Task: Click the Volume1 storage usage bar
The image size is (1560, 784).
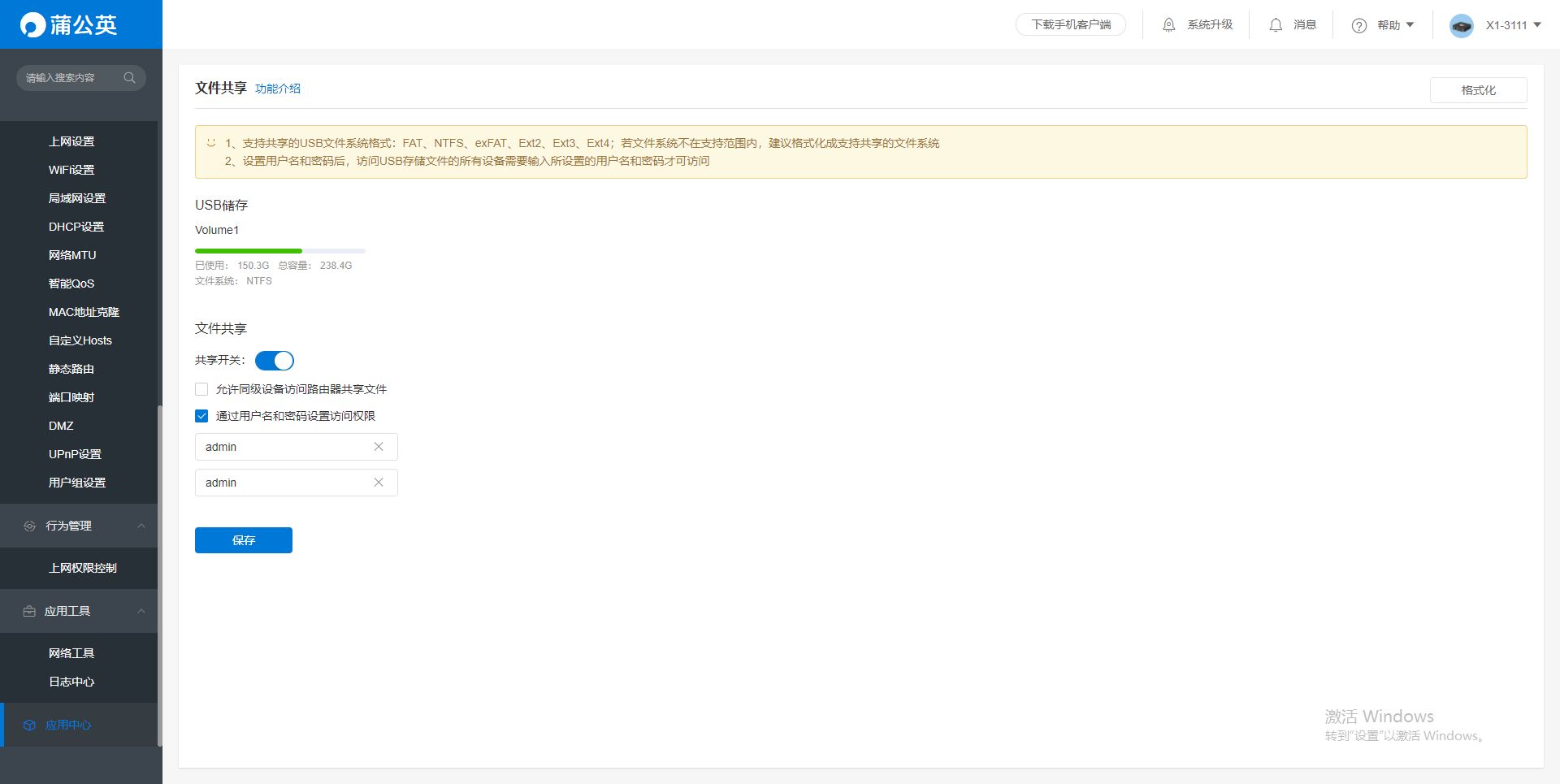Action: (280, 251)
